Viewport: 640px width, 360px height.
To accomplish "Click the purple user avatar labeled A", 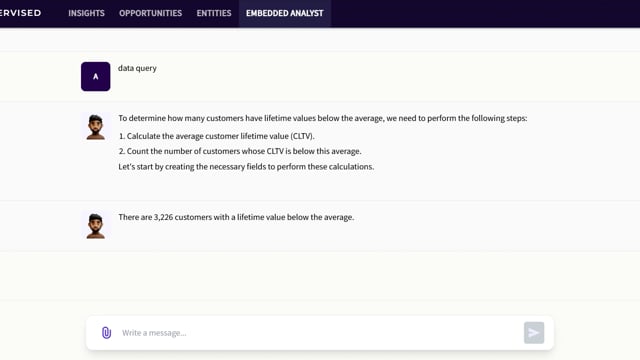I will tap(96, 76).
